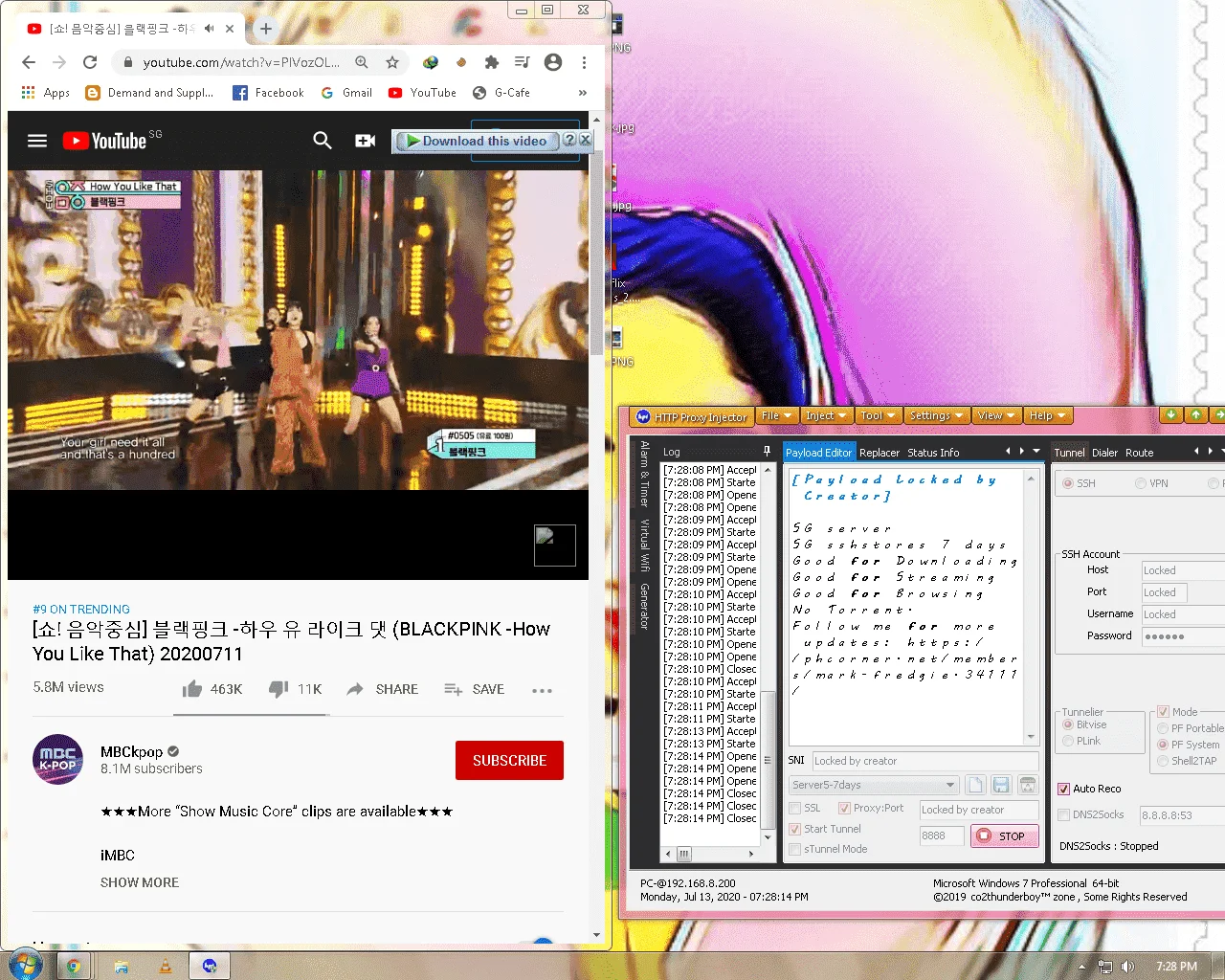
Task: Reload the YouTube page
Action: (90, 62)
